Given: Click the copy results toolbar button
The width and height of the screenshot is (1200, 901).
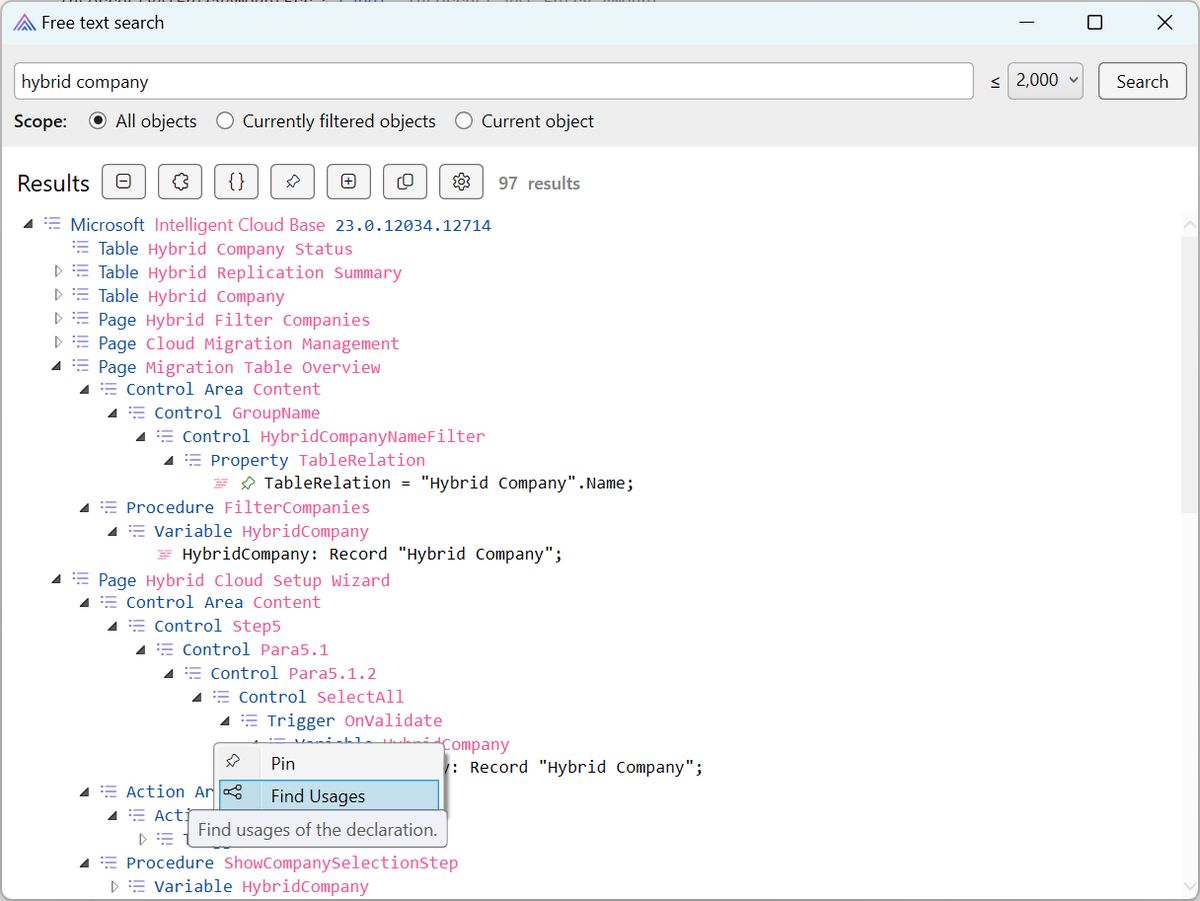Looking at the screenshot, I should click(405, 182).
